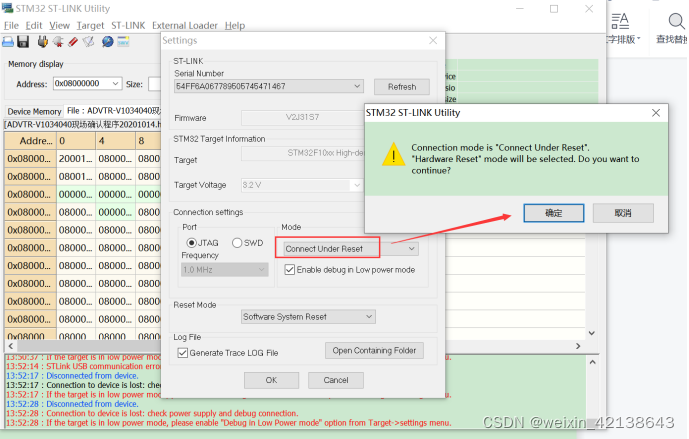Screen dimensions: 689x439
Task: Click the Firmware version field V2J31S7
Action: coord(302,117)
